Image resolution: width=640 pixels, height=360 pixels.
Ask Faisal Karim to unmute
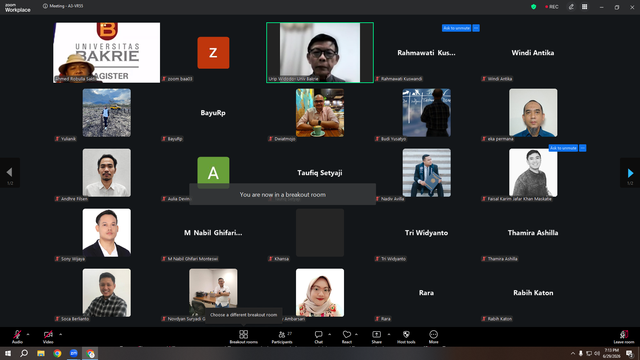563,148
